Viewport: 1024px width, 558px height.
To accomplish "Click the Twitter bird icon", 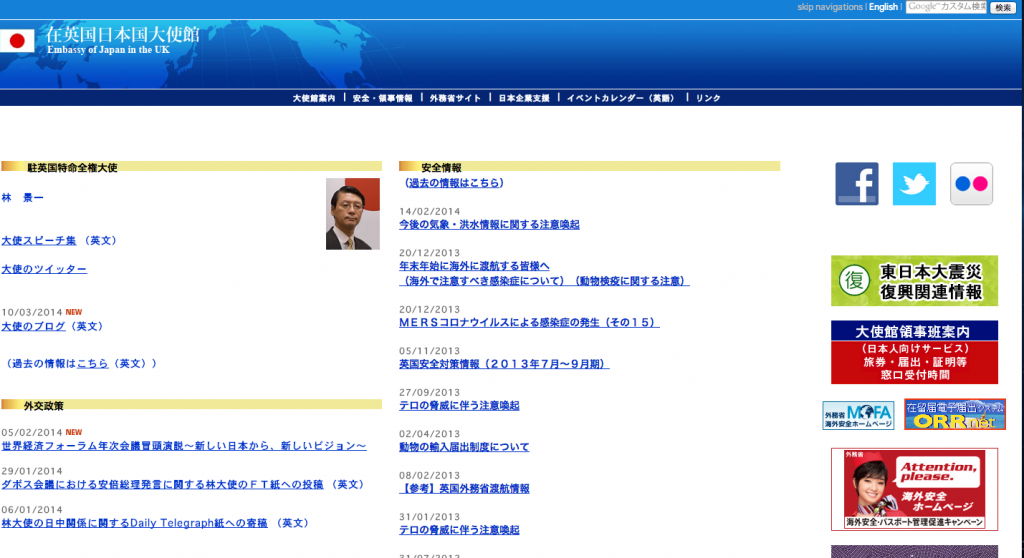I will coord(914,184).
